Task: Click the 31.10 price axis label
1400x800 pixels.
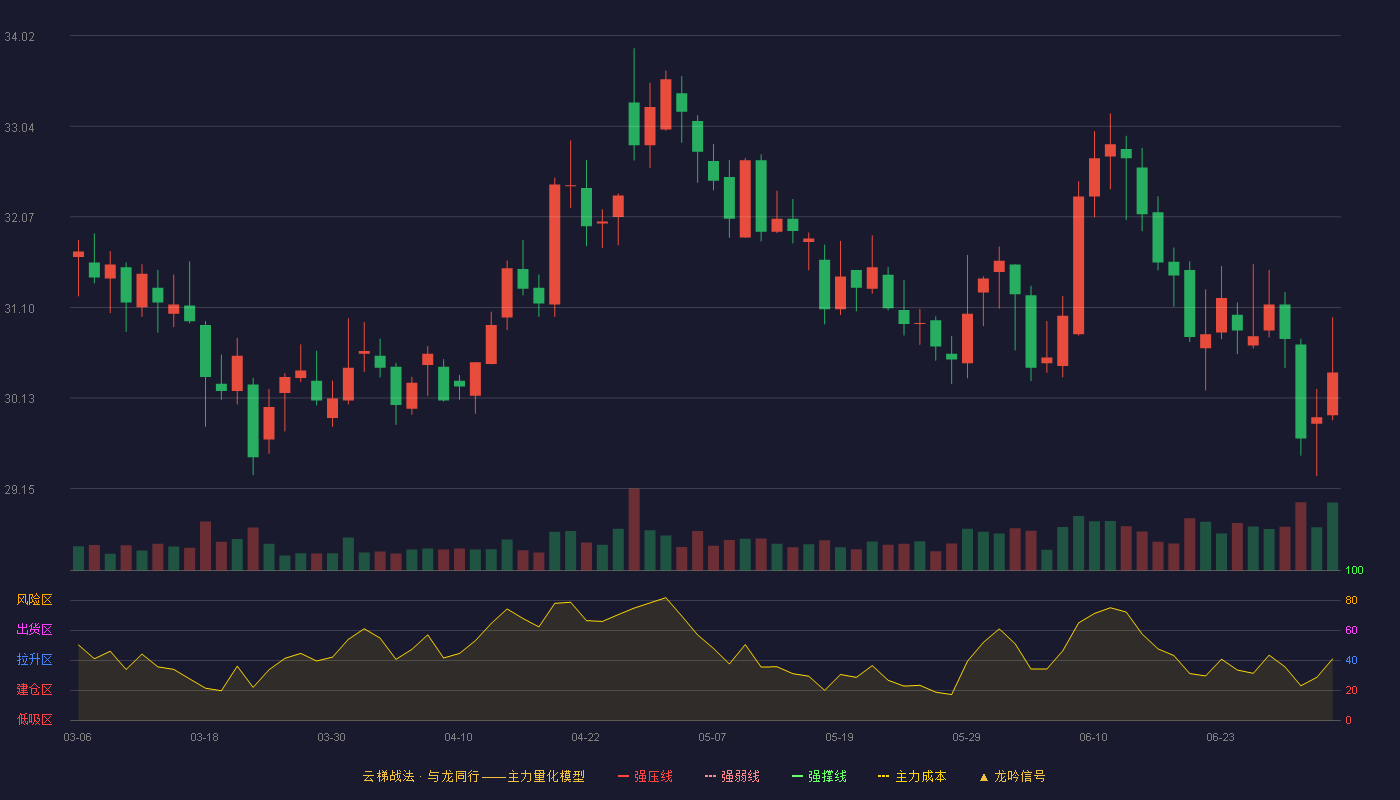Action: coord(20,309)
